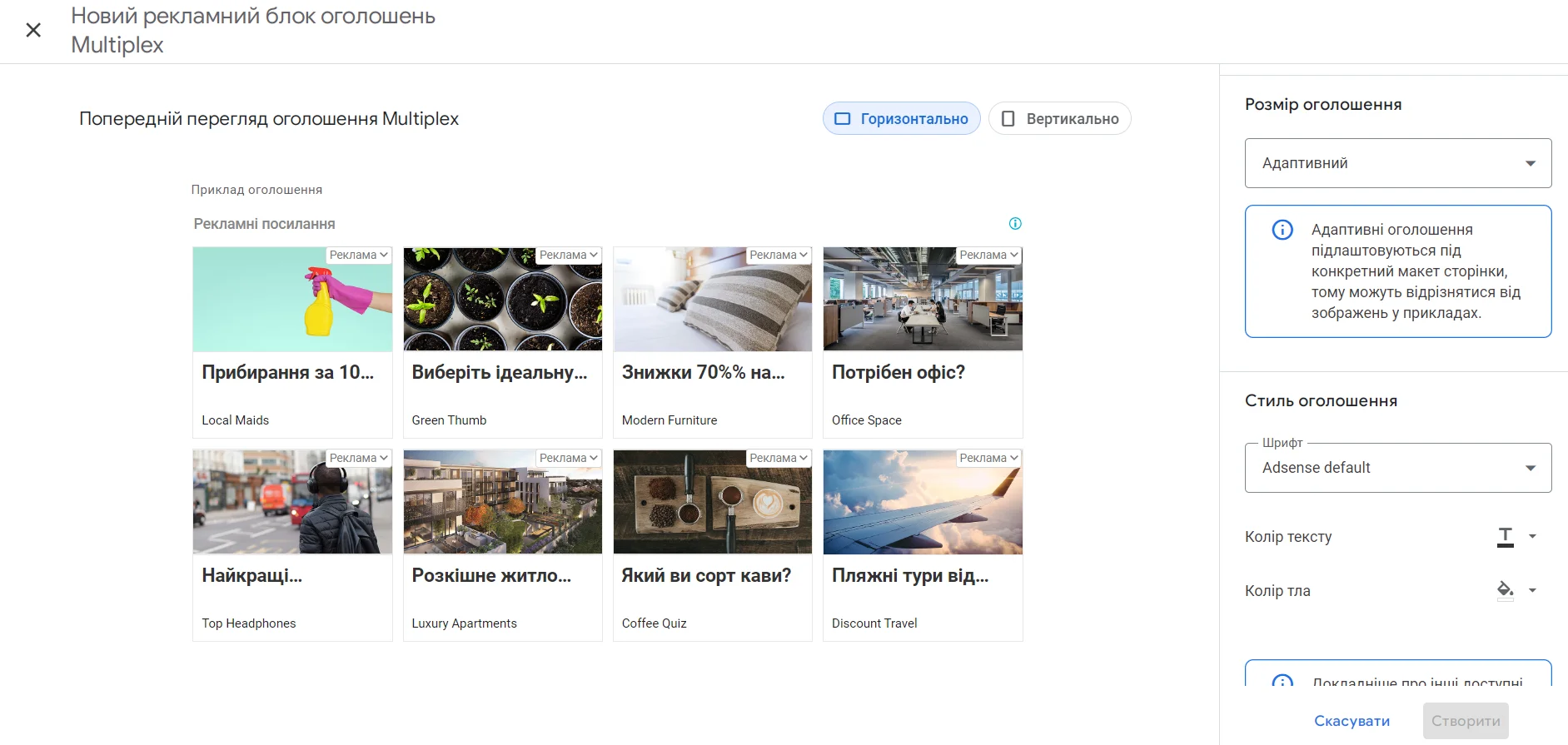Click the 'Приклад оголошення' caption

tap(256, 190)
